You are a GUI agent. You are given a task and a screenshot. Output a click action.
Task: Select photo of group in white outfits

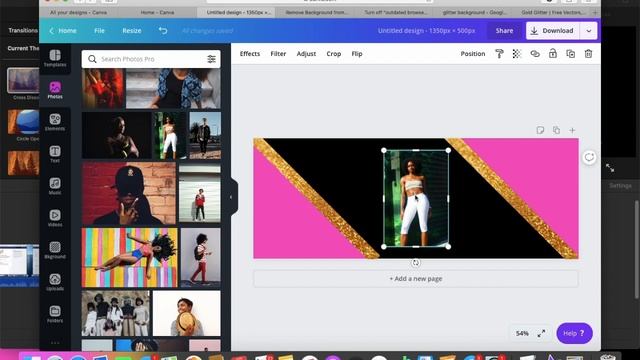pyautogui.click(x=116, y=313)
